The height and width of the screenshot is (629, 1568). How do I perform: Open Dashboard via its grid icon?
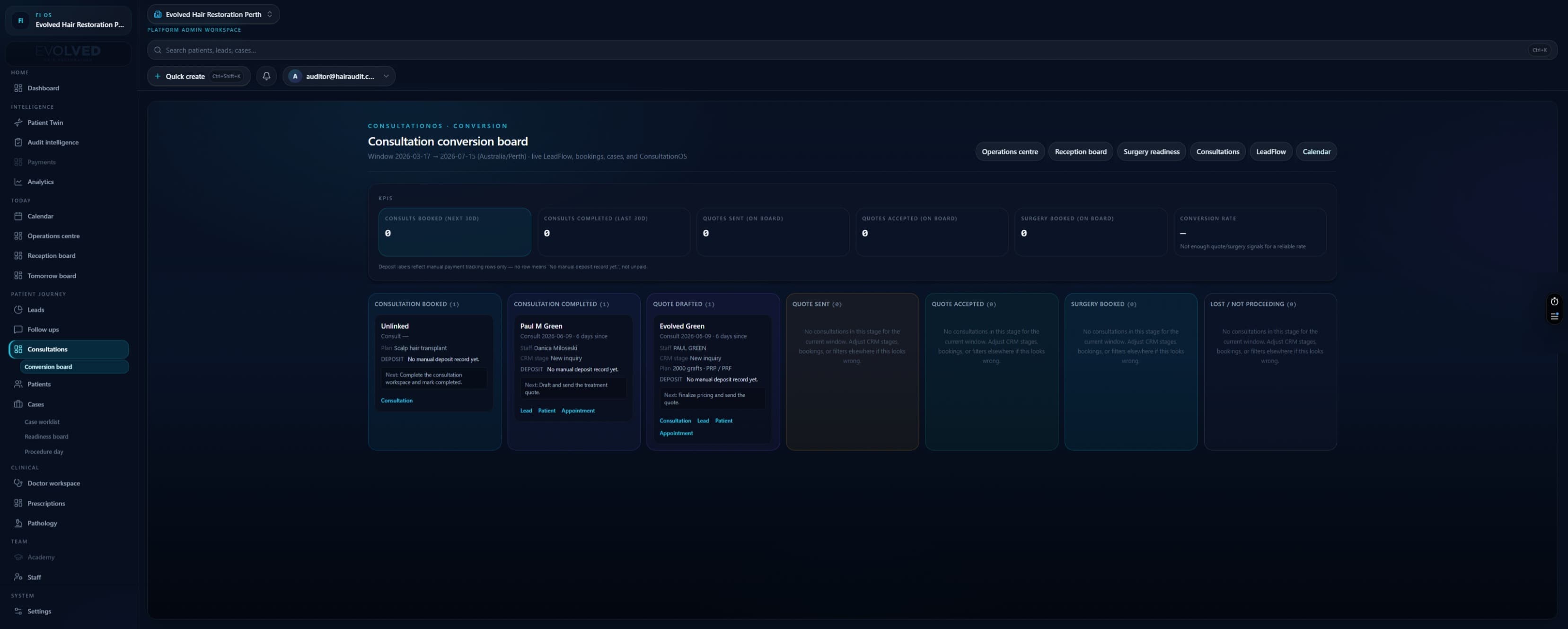point(18,88)
